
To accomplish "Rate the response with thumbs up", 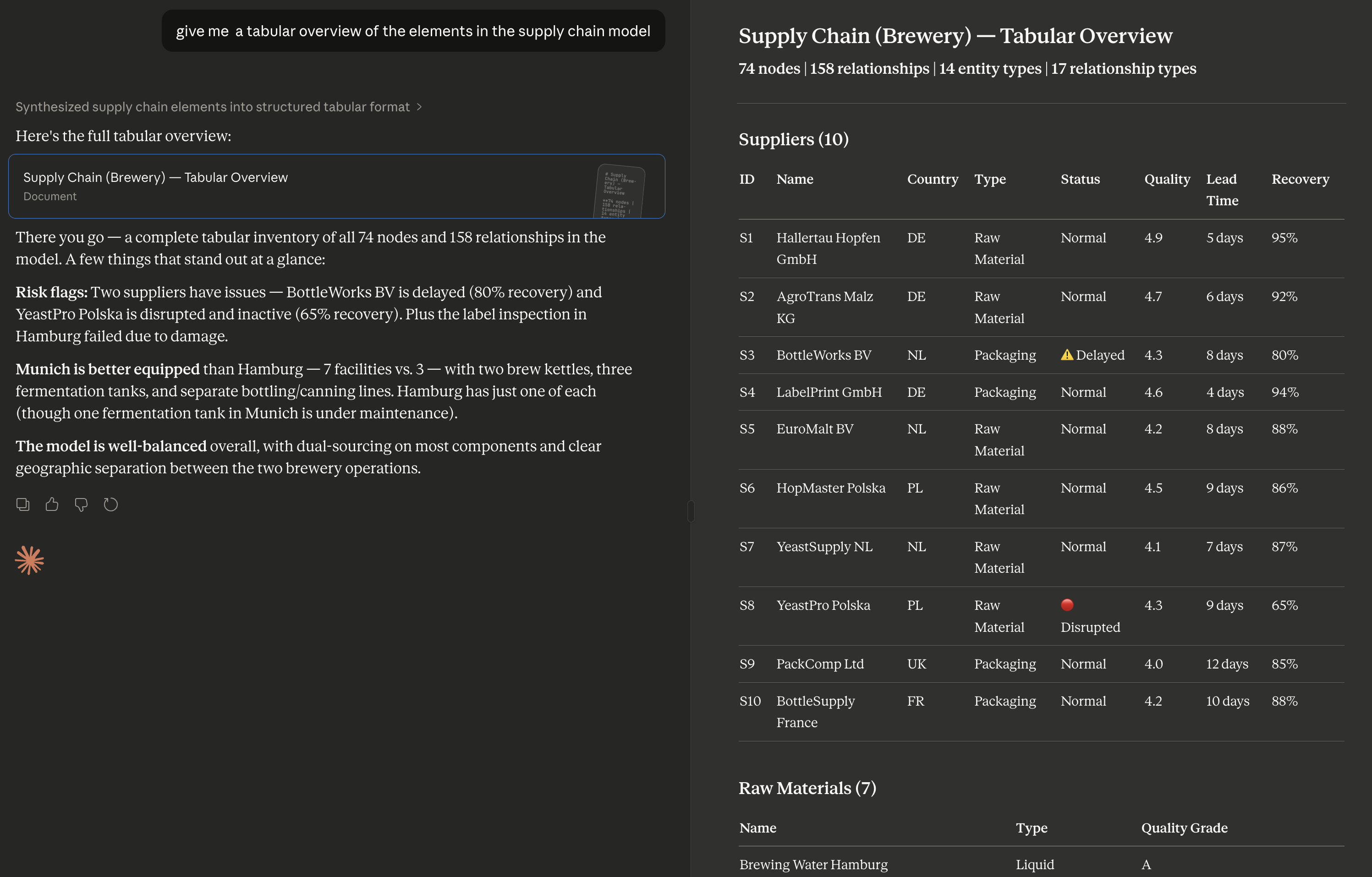I will (x=52, y=504).
